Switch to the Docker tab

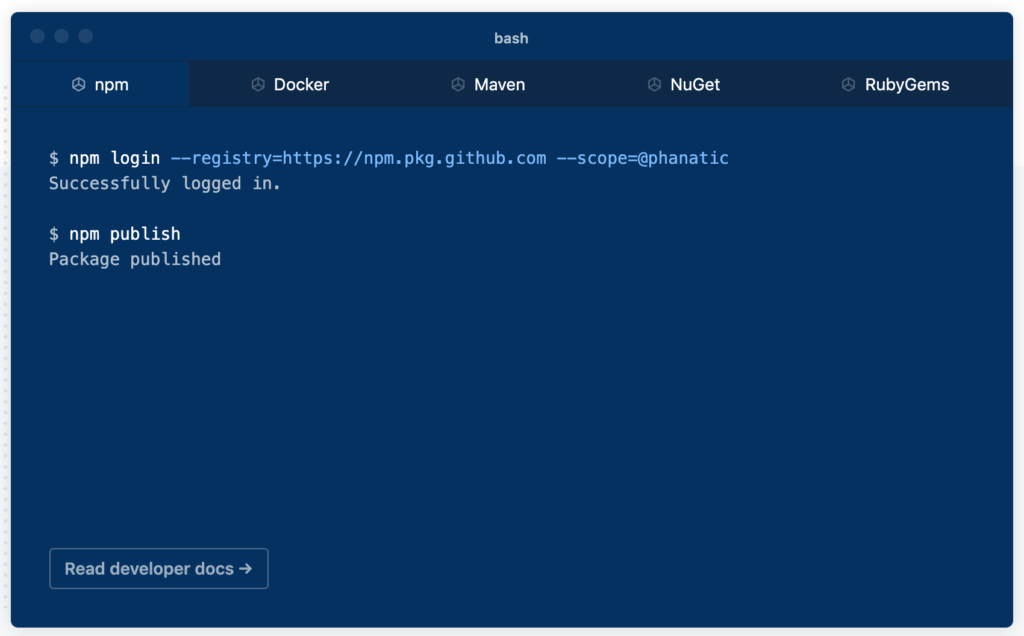tap(289, 85)
